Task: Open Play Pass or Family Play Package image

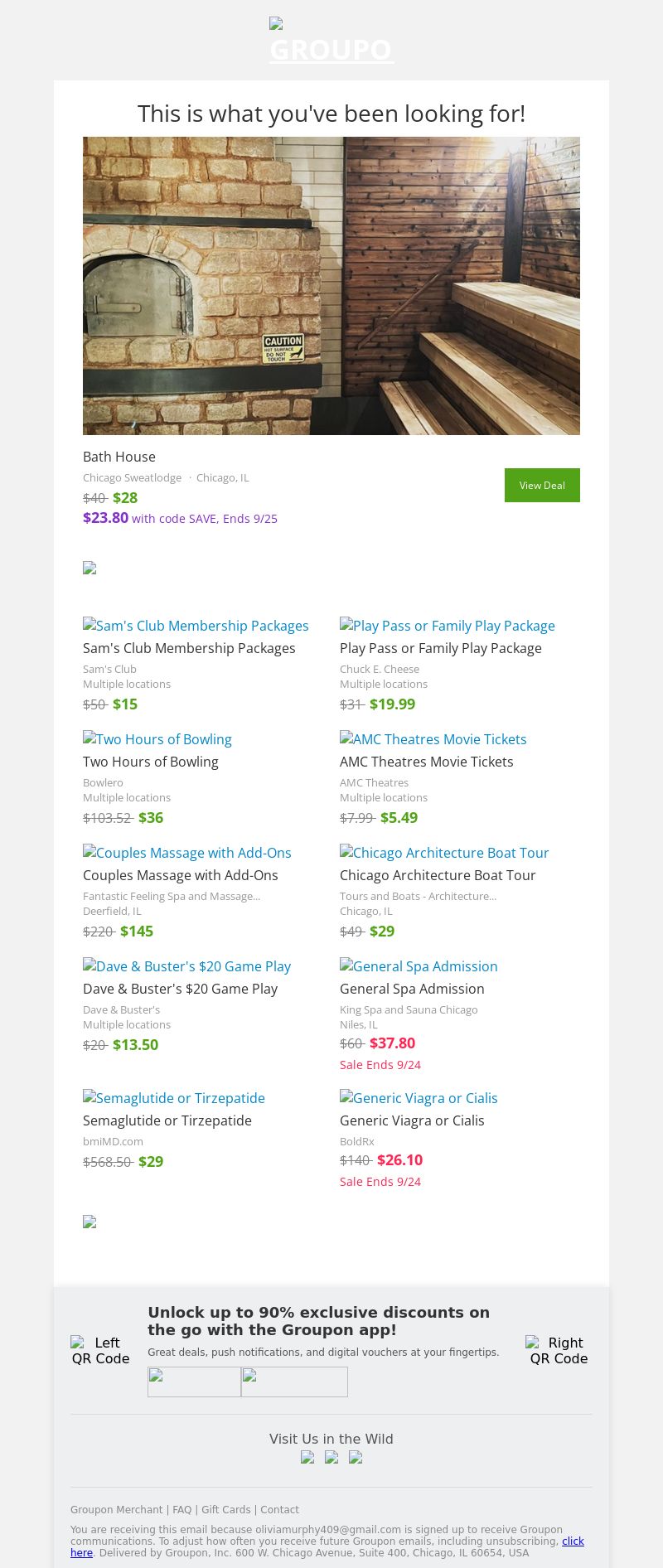Action: pos(448,626)
